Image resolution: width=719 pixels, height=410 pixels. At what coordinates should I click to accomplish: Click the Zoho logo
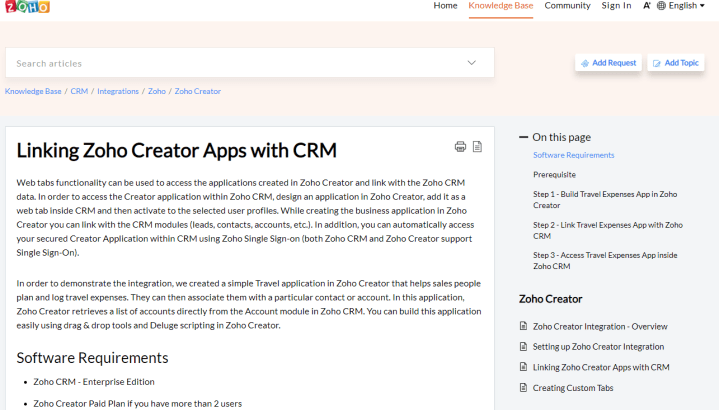(x=27, y=6)
